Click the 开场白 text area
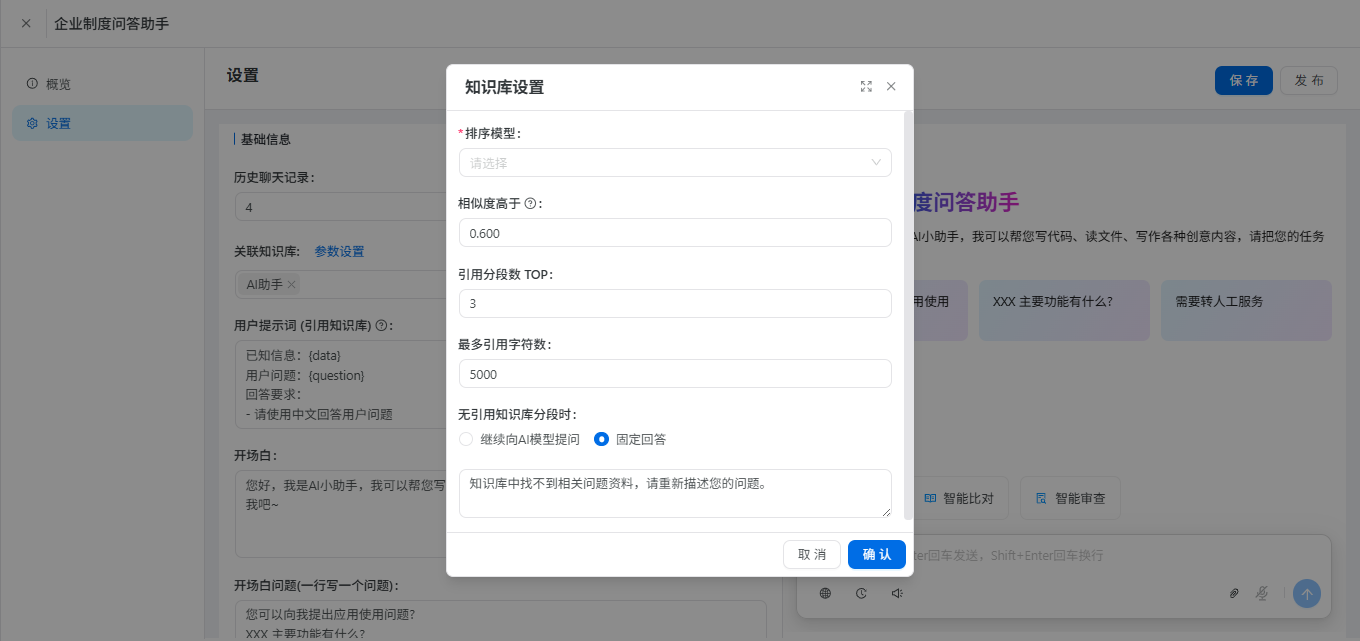Image resolution: width=1360 pixels, height=641 pixels. [x=340, y=514]
